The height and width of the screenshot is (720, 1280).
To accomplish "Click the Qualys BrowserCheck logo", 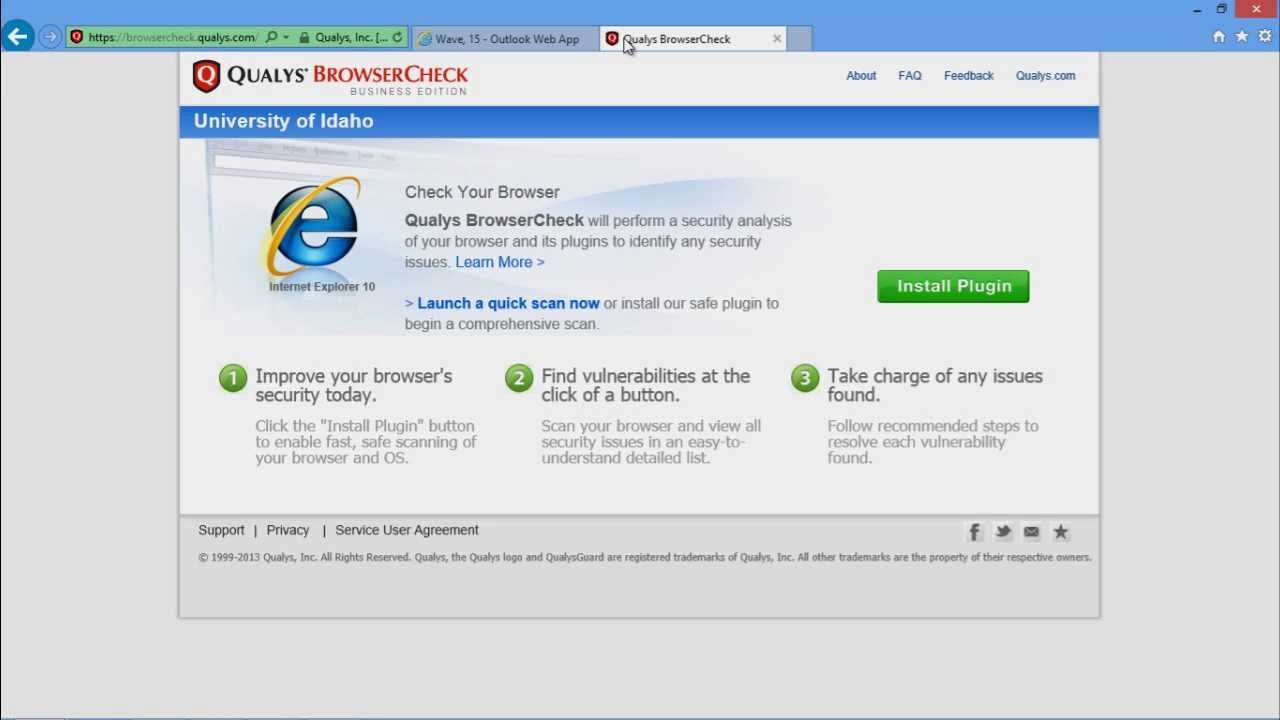I will pos(330,78).
